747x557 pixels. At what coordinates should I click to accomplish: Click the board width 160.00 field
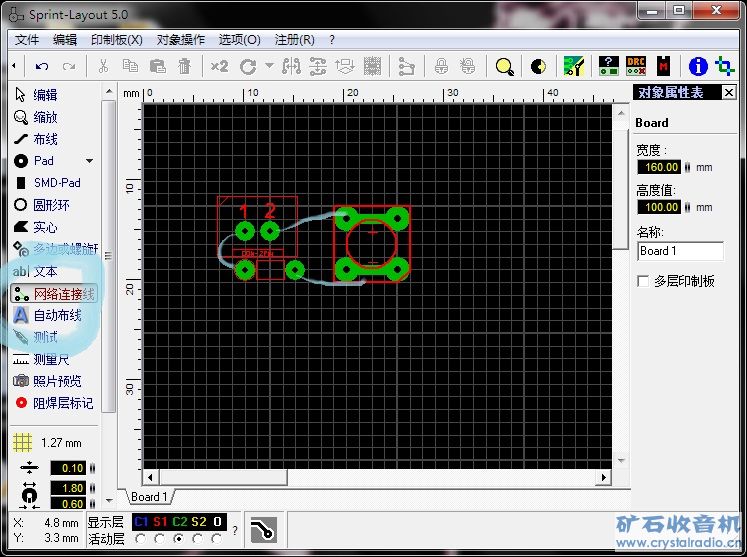pyautogui.click(x=659, y=167)
